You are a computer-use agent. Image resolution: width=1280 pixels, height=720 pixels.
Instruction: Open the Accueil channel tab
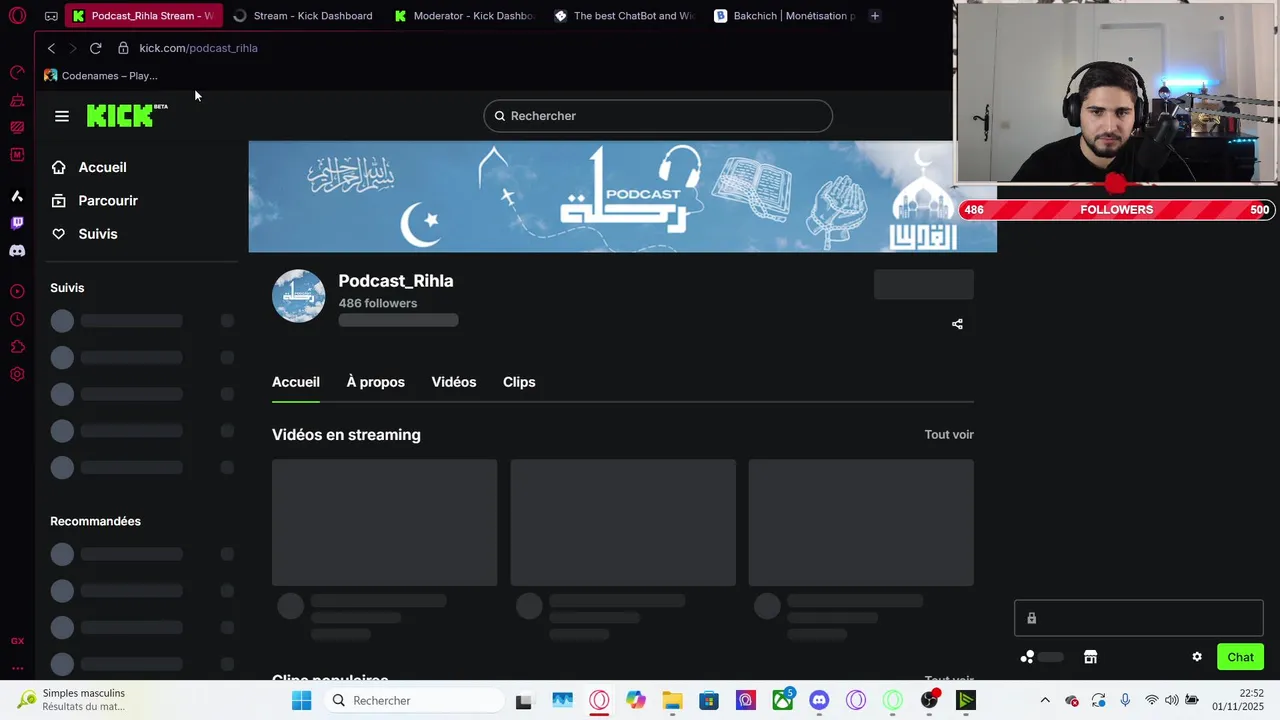click(x=296, y=382)
